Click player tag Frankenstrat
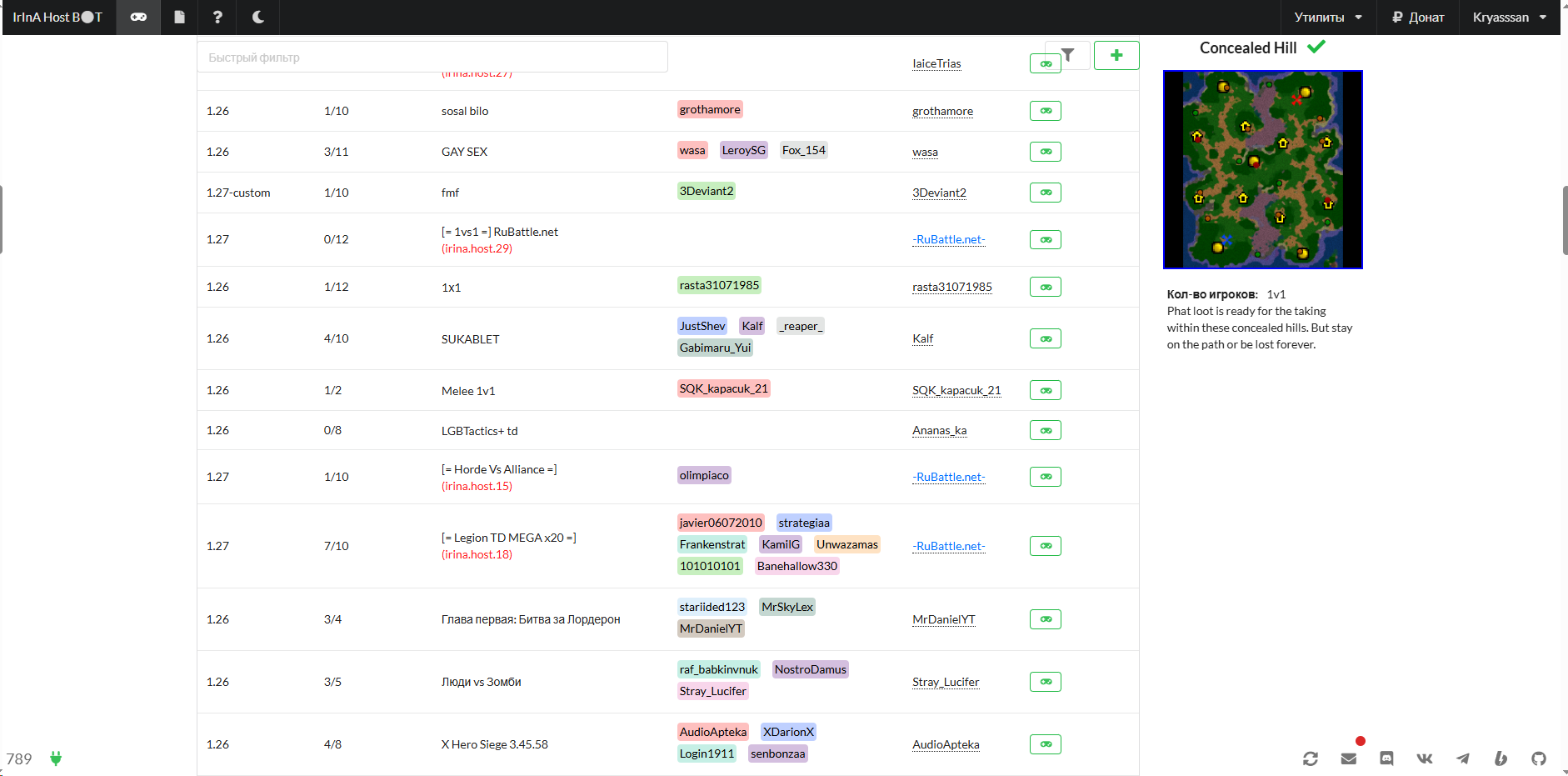The image size is (1568, 776). [x=712, y=544]
